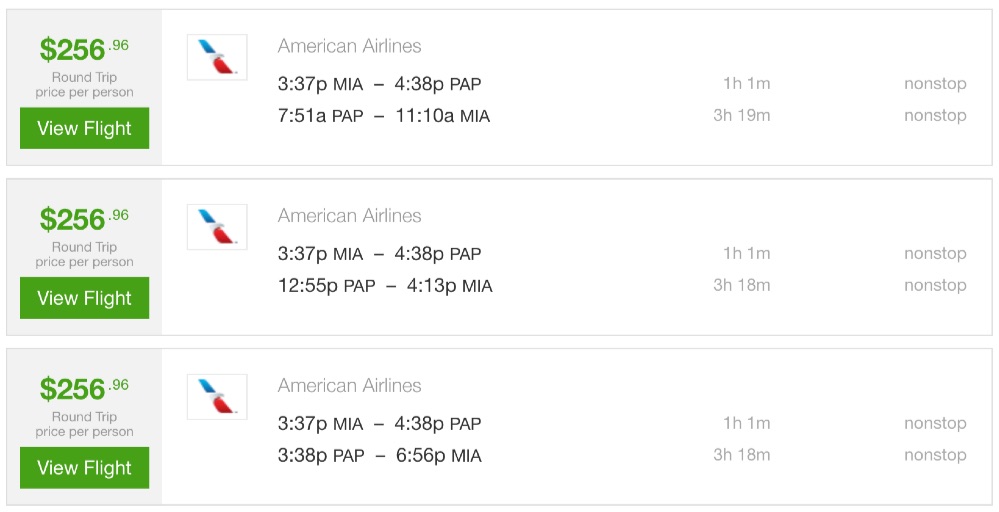Click the 3h 19m duration text
The height and width of the screenshot is (512, 999).
click(741, 116)
